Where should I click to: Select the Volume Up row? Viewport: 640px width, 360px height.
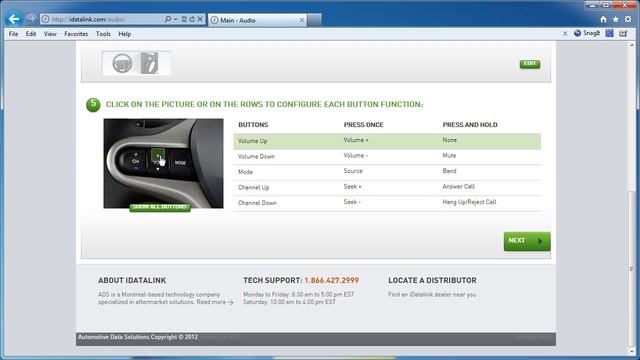(x=387, y=141)
